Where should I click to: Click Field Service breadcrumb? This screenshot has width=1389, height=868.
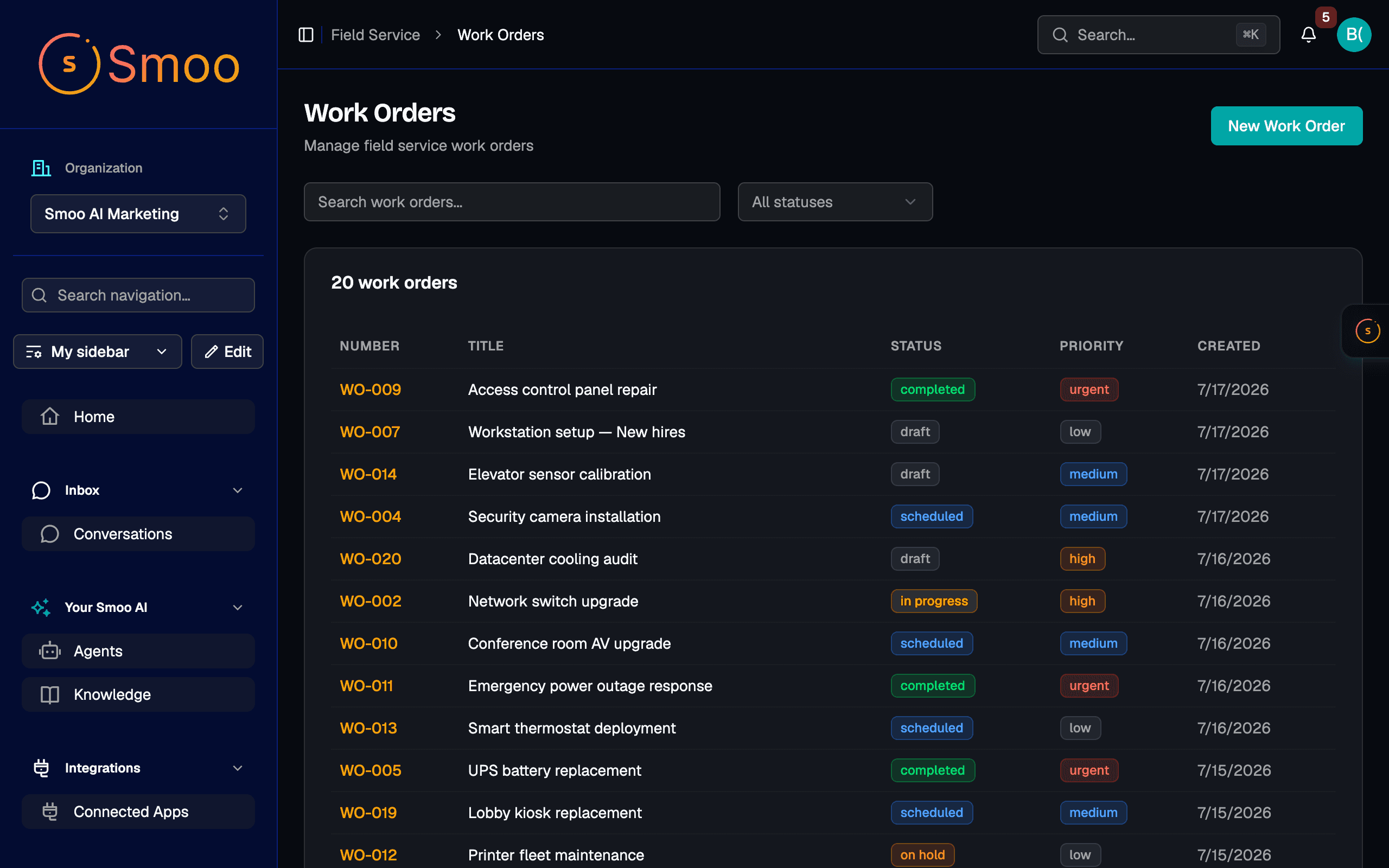375,35
